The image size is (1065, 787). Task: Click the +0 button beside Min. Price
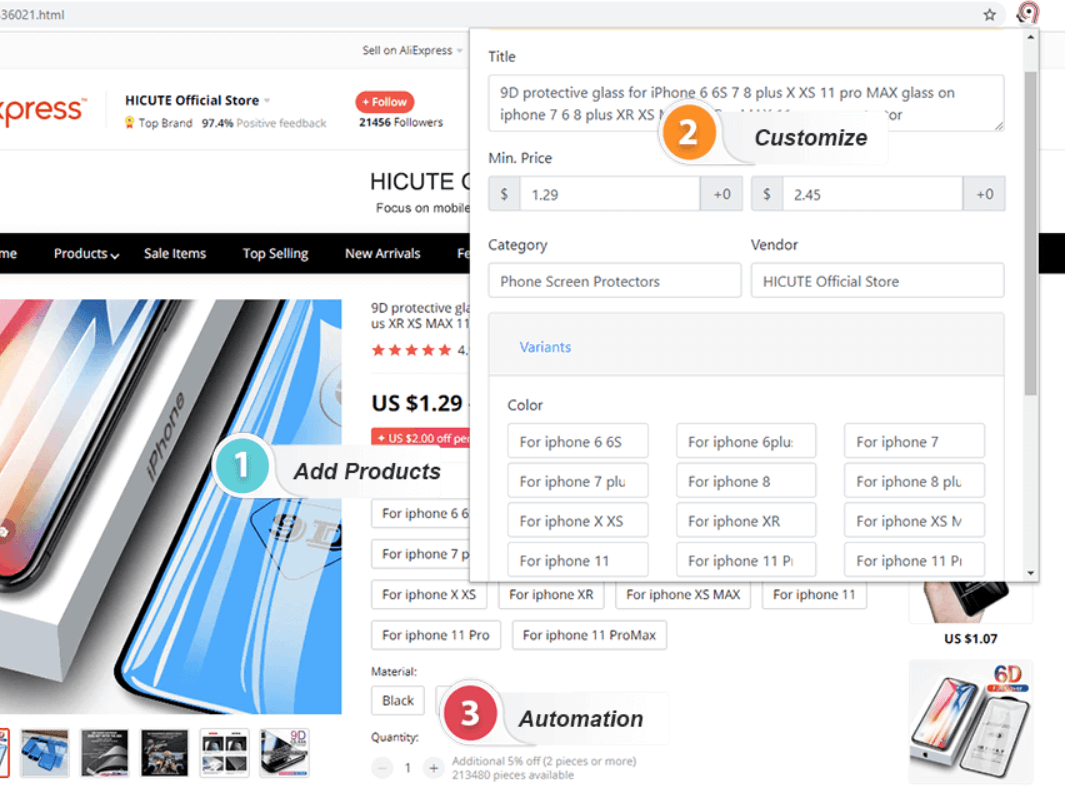pyautogui.click(x=721, y=193)
